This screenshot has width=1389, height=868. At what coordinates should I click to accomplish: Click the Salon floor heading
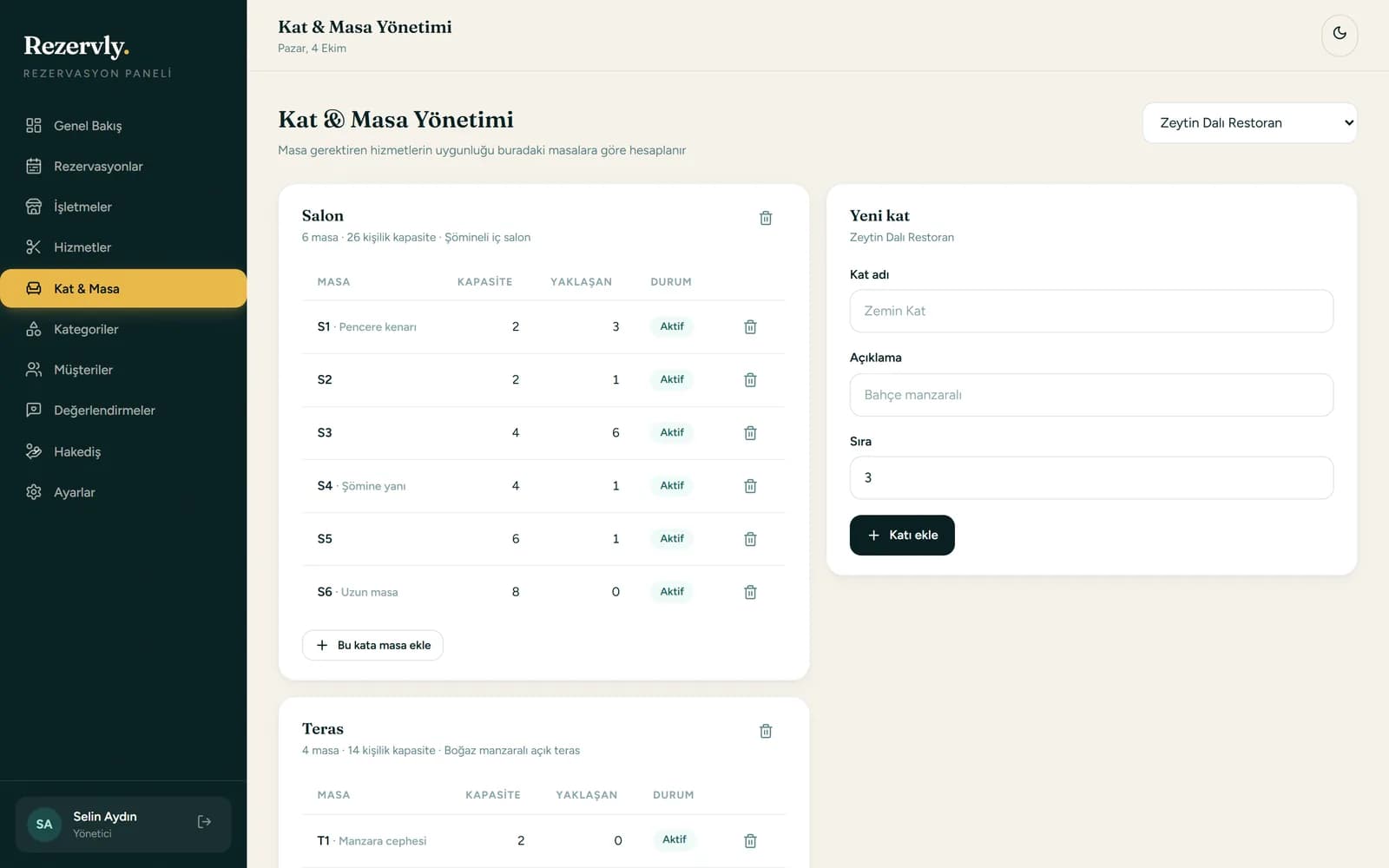323,216
